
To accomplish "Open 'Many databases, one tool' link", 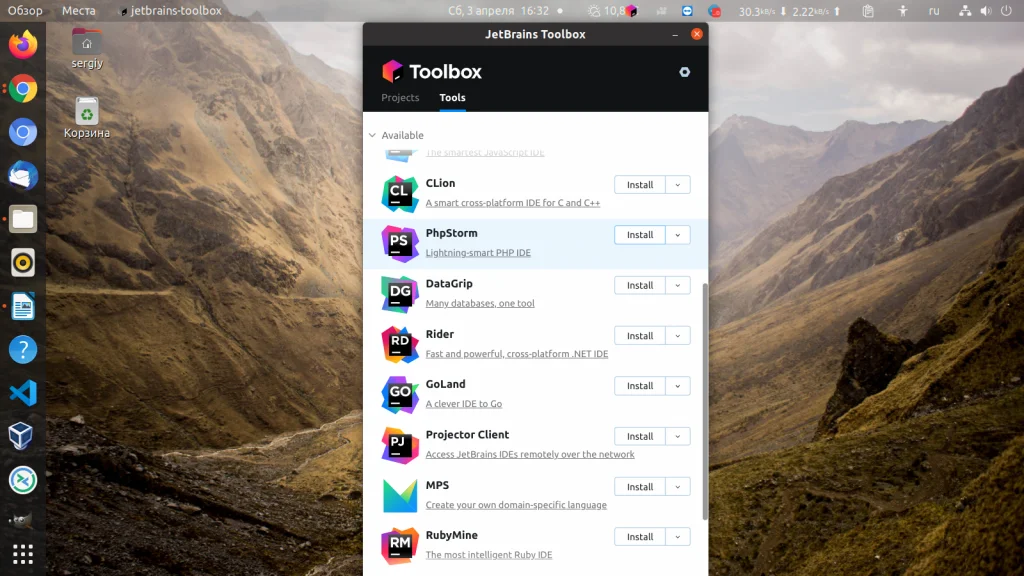I will (480, 303).
